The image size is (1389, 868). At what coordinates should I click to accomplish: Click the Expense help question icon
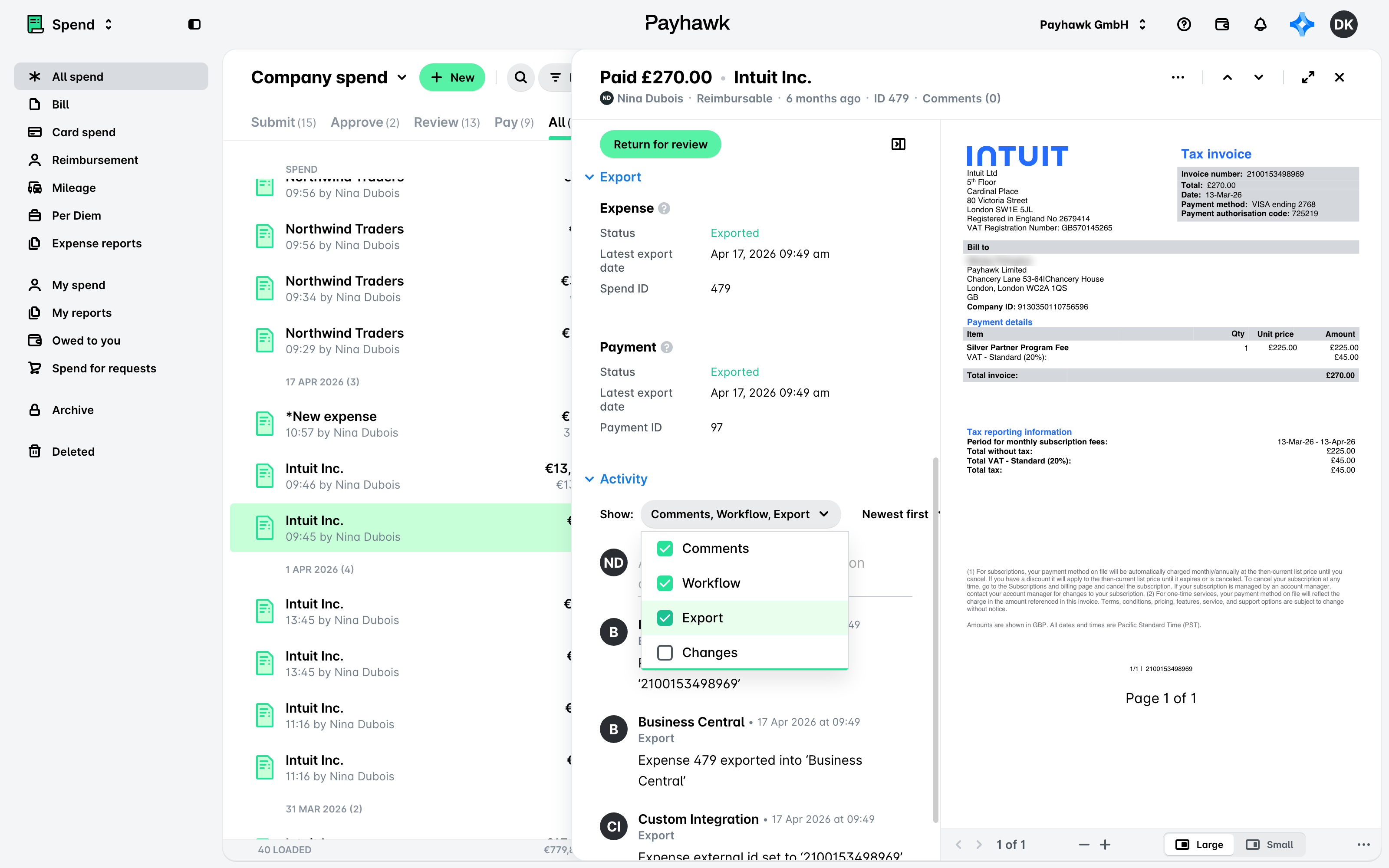tap(664, 208)
